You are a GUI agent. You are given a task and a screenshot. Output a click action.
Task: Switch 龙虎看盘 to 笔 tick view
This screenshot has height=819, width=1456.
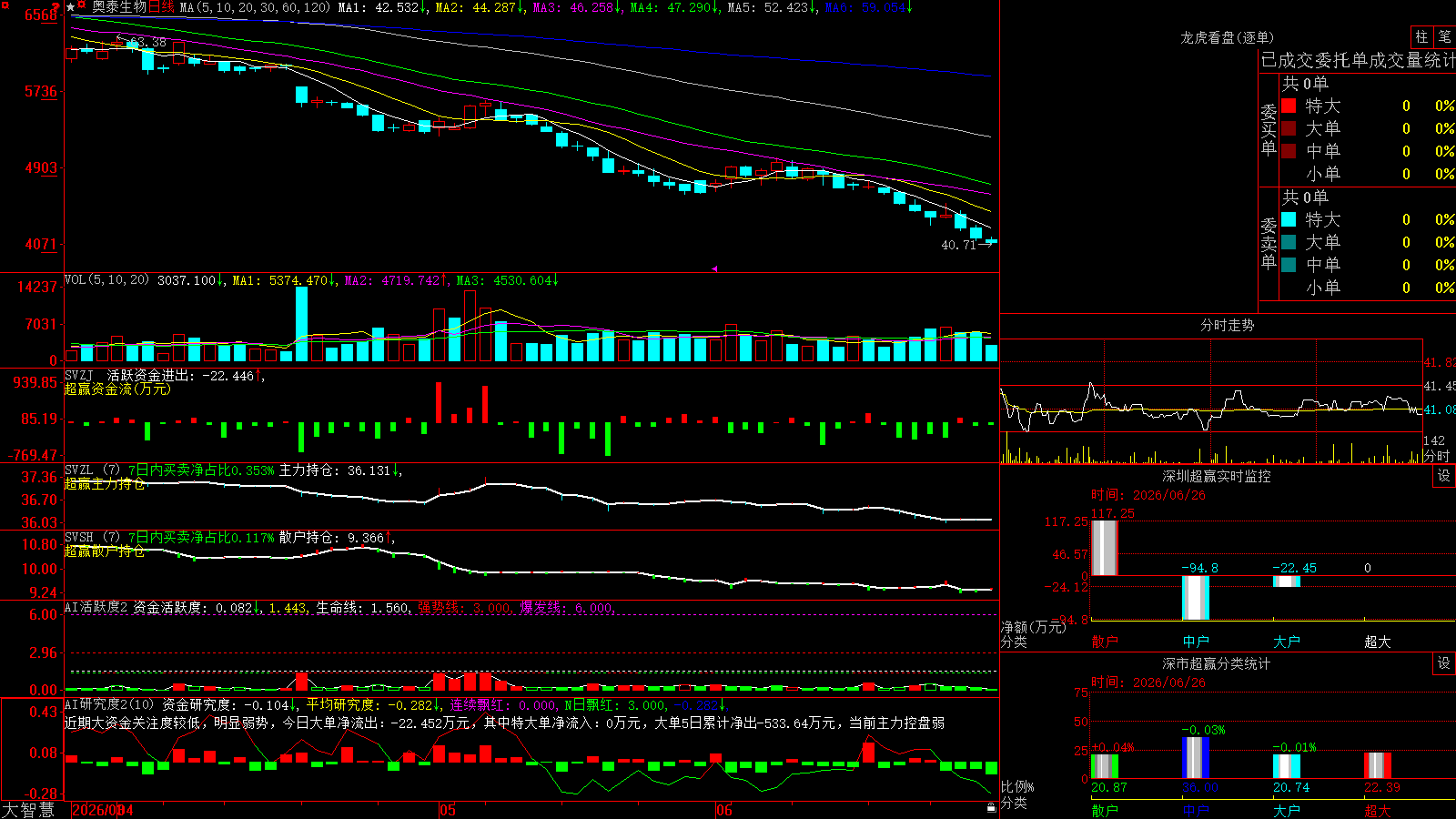pos(1444,36)
